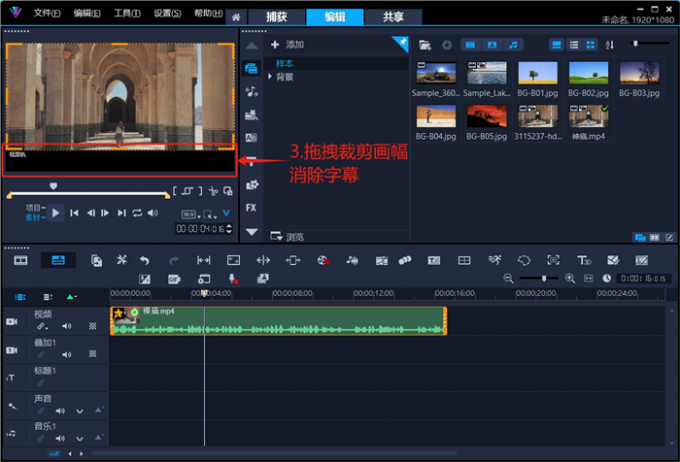The image size is (680, 462).
Task: Open the 编辑 menu in menu bar
Action: pyautogui.click(x=87, y=13)
